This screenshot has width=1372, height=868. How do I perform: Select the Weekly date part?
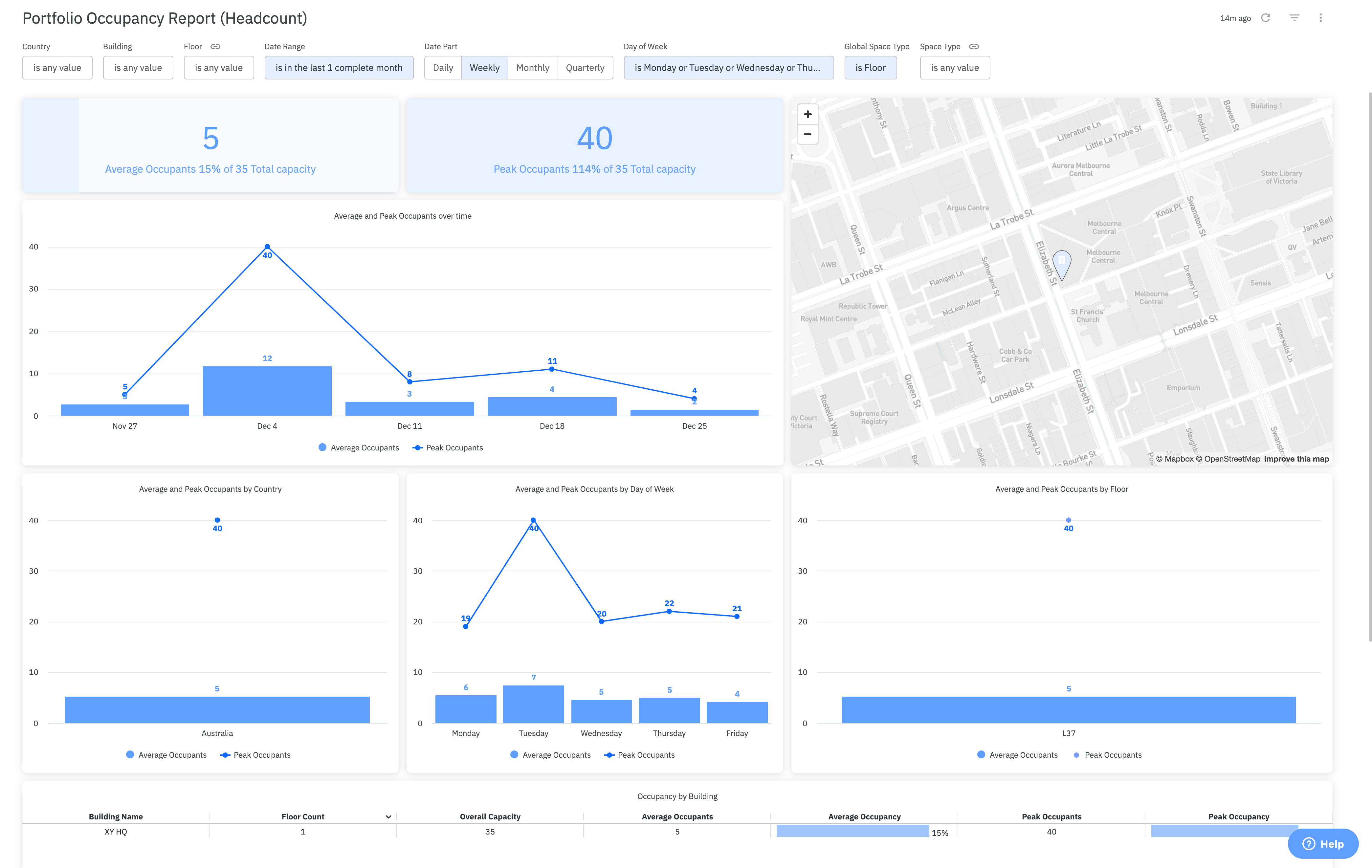(484, 68)
